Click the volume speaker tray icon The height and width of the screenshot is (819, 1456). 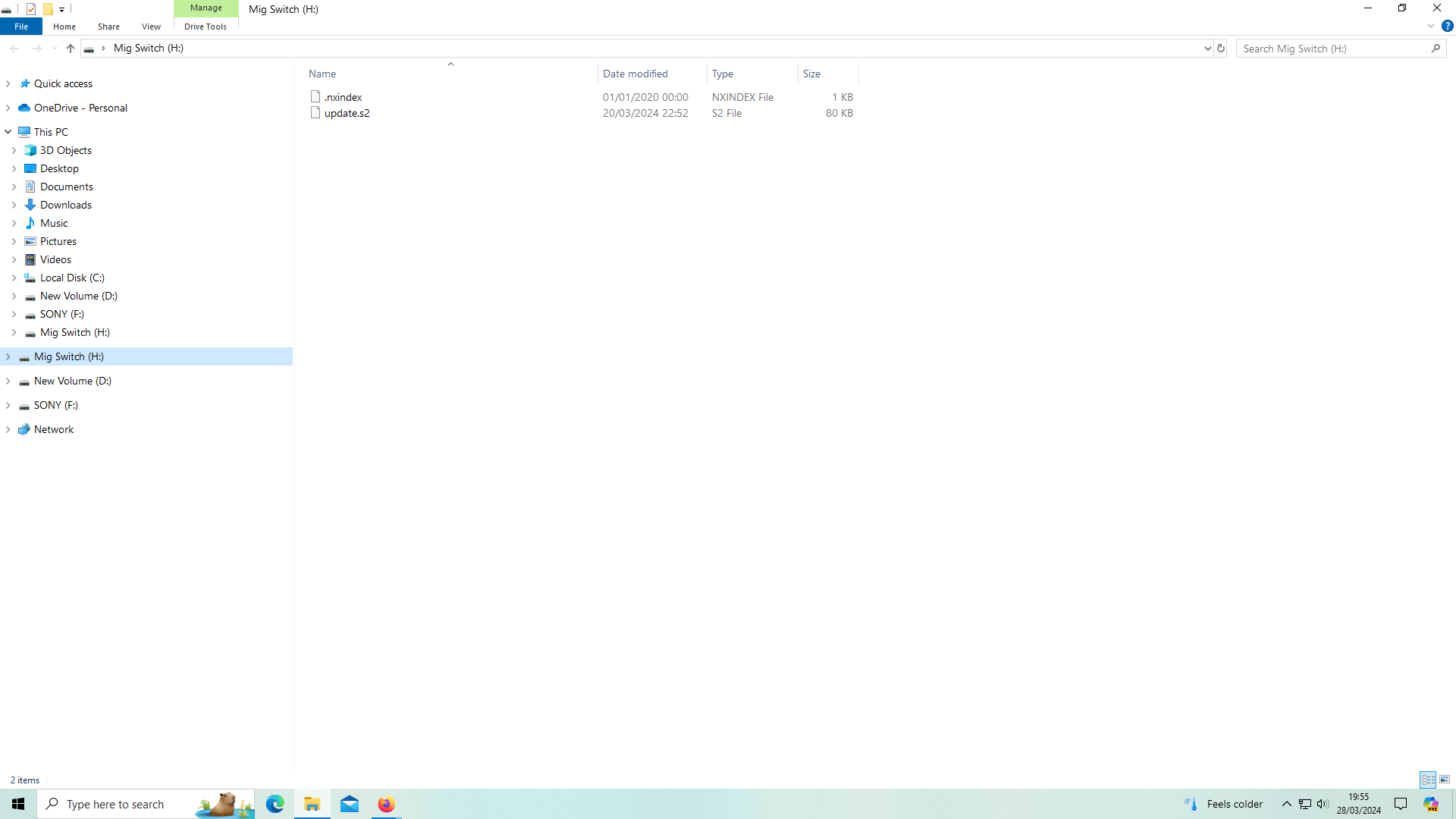coord(1323,804)
